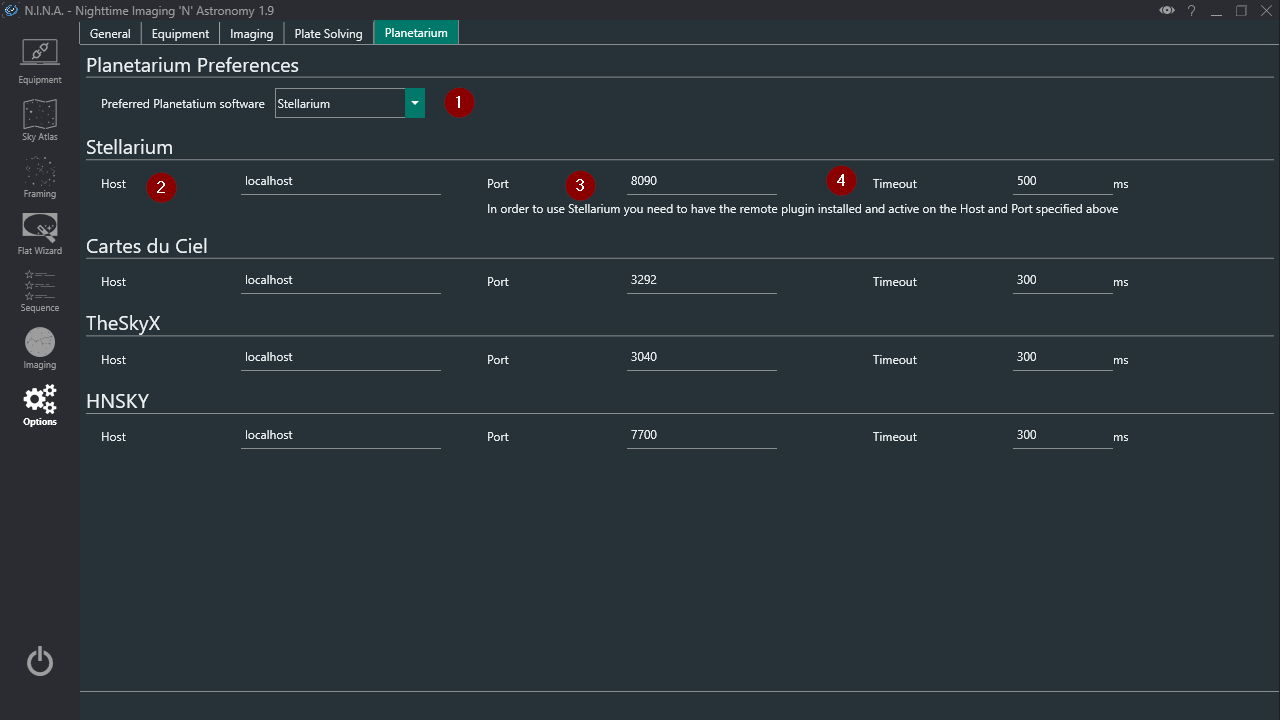
Task: Click the Stellarium remote plugin note text
Action: tap(802, 209)
